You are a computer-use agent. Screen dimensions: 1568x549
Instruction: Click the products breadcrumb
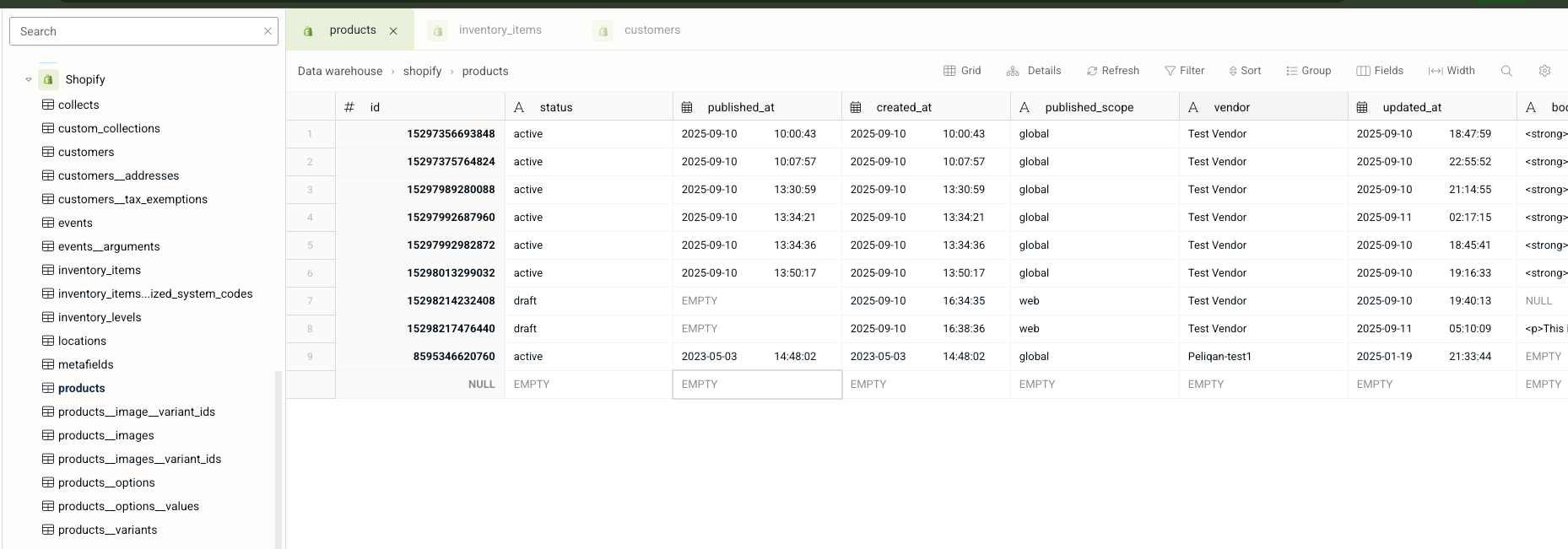coord(485,71)
